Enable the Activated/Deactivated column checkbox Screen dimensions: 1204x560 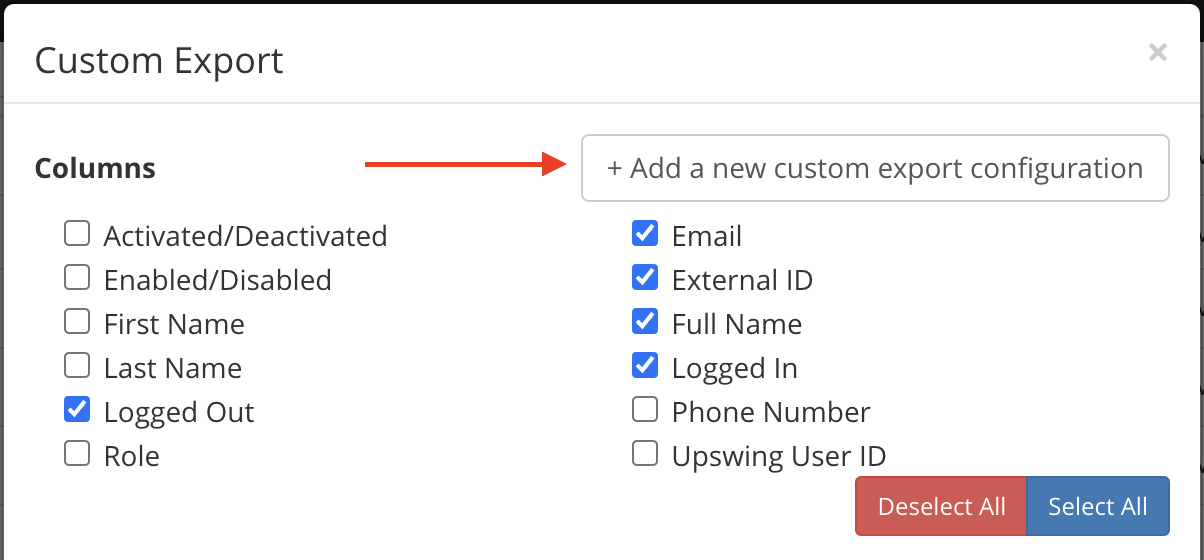click(x=77, y=234)
